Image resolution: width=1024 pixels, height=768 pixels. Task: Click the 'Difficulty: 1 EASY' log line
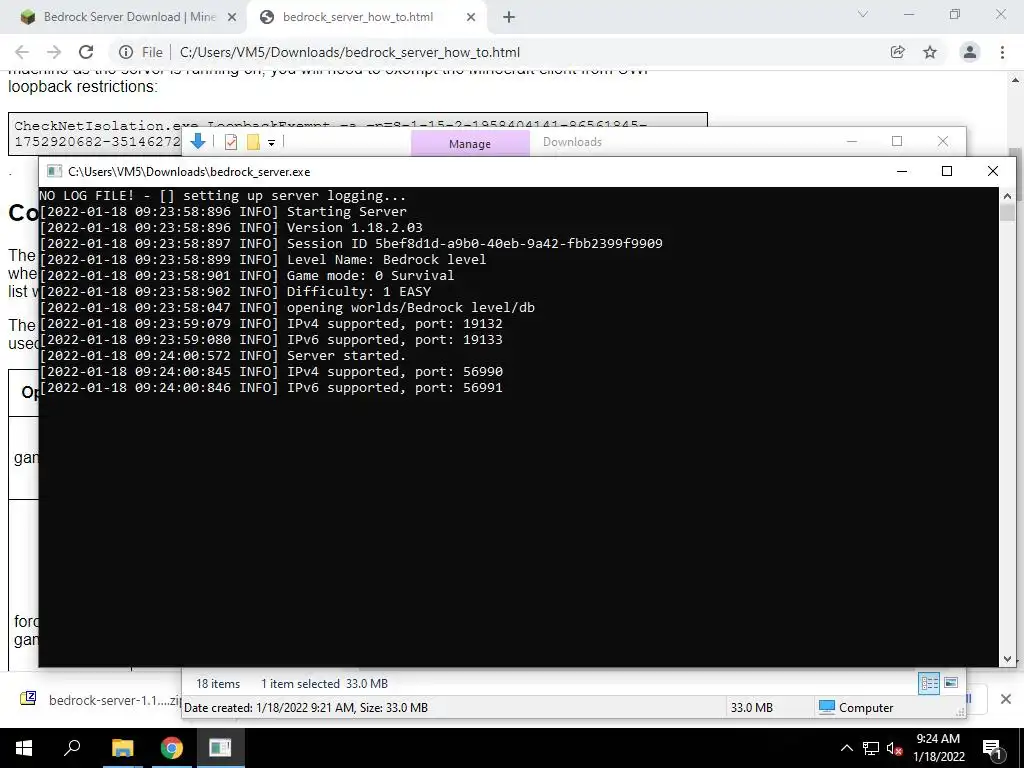tap(235, 292)
